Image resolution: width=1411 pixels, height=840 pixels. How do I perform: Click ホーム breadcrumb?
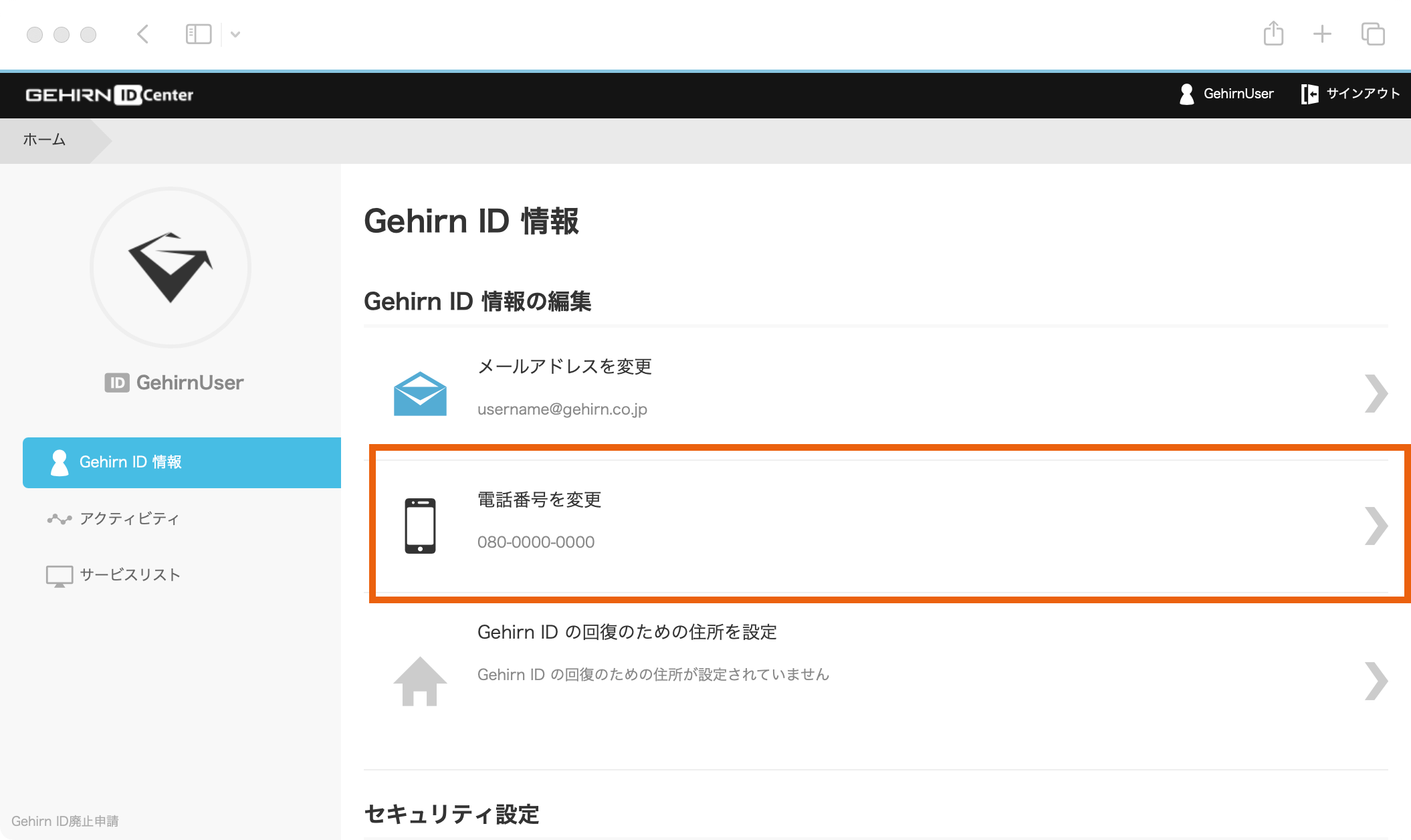[x=44, y=140]
